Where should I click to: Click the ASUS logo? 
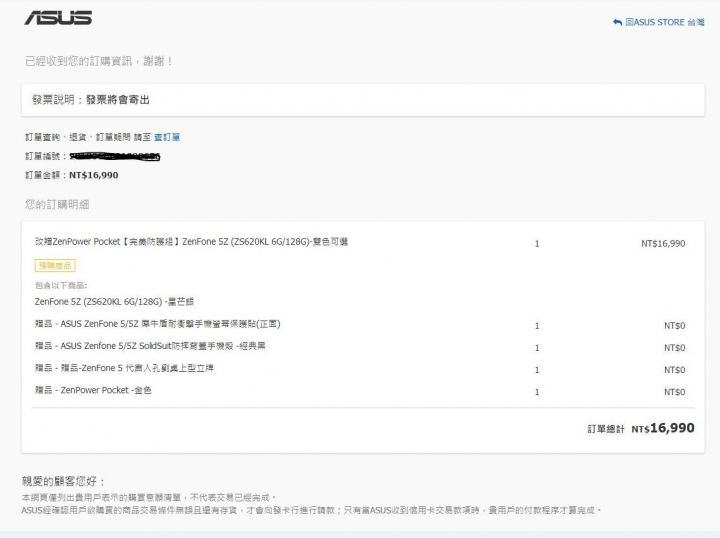pos(58,17)
